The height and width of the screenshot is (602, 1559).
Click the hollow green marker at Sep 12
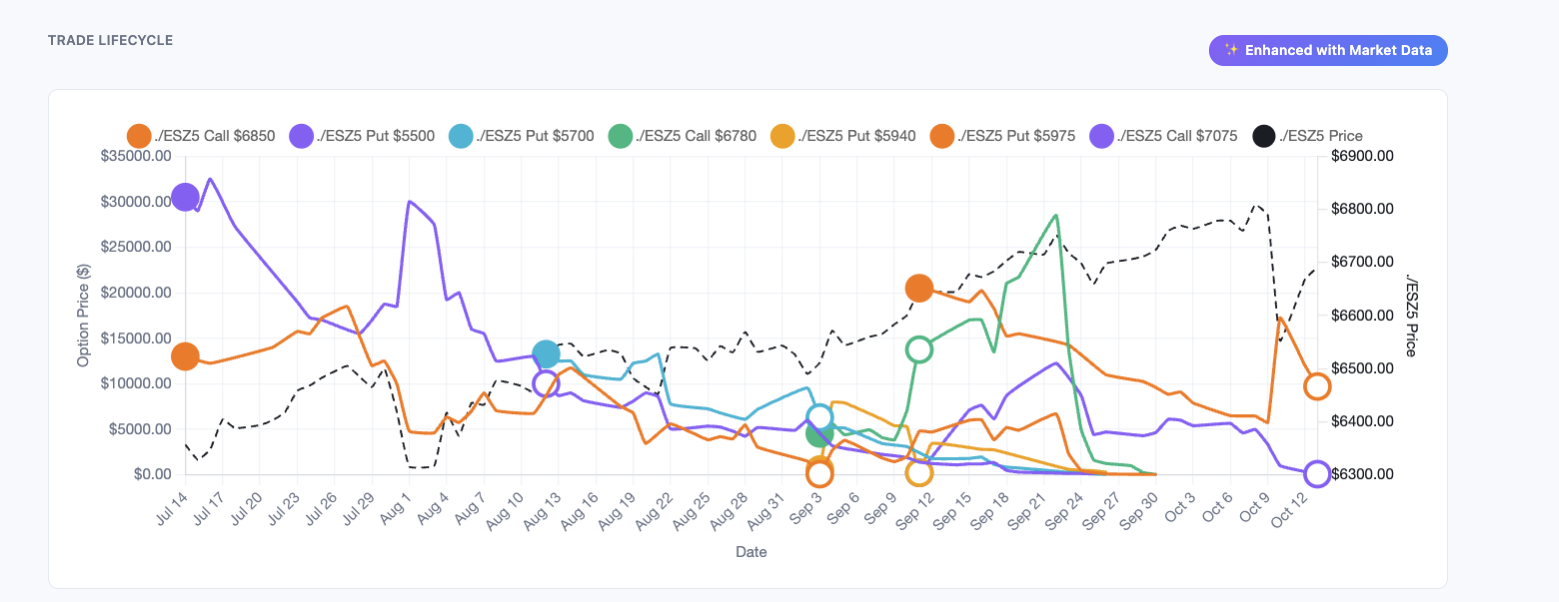tap(920, 349)
